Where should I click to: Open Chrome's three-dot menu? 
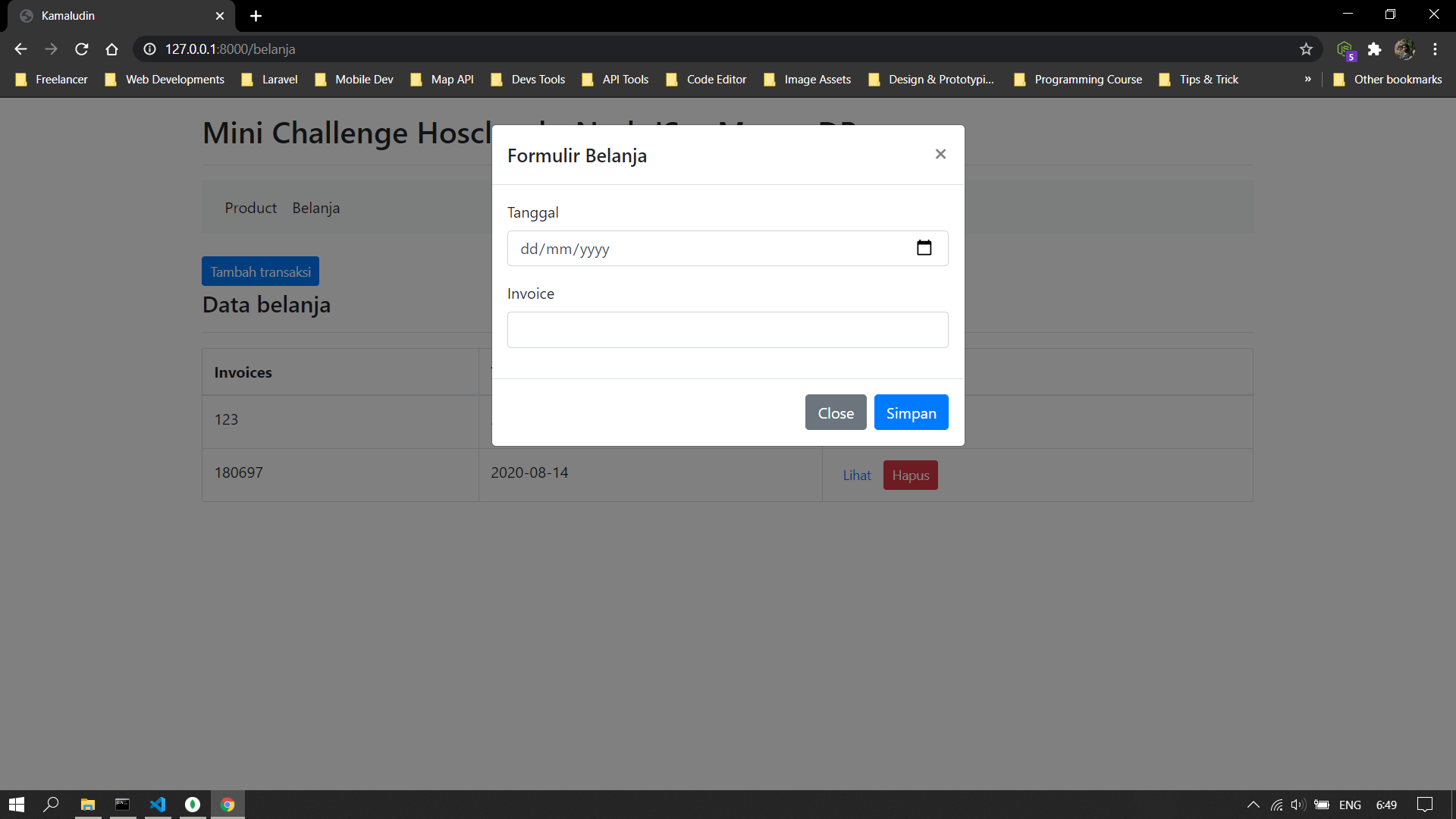[x=1435, y=49]
